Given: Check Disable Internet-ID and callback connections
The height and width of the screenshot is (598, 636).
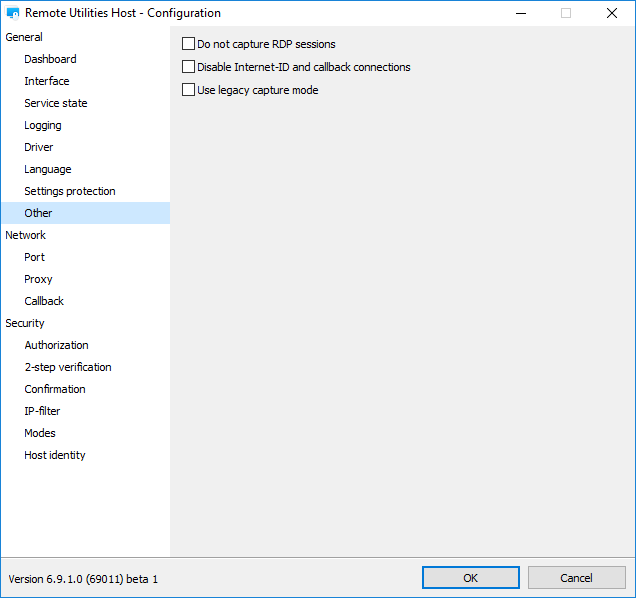Looking at the screenshot, I should click(x=188, y=67).
